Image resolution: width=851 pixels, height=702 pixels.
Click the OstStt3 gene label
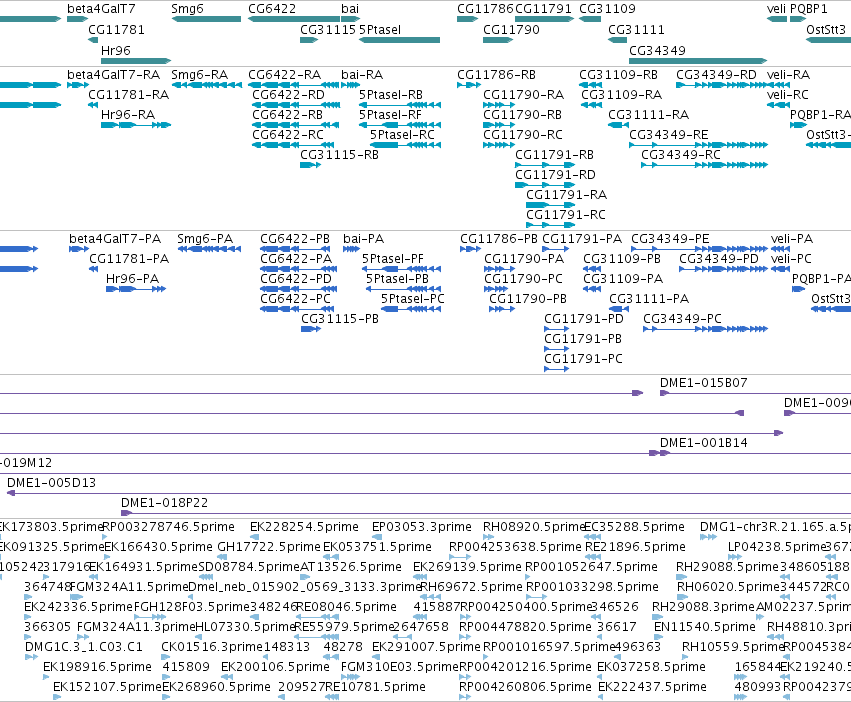(826, 30)
